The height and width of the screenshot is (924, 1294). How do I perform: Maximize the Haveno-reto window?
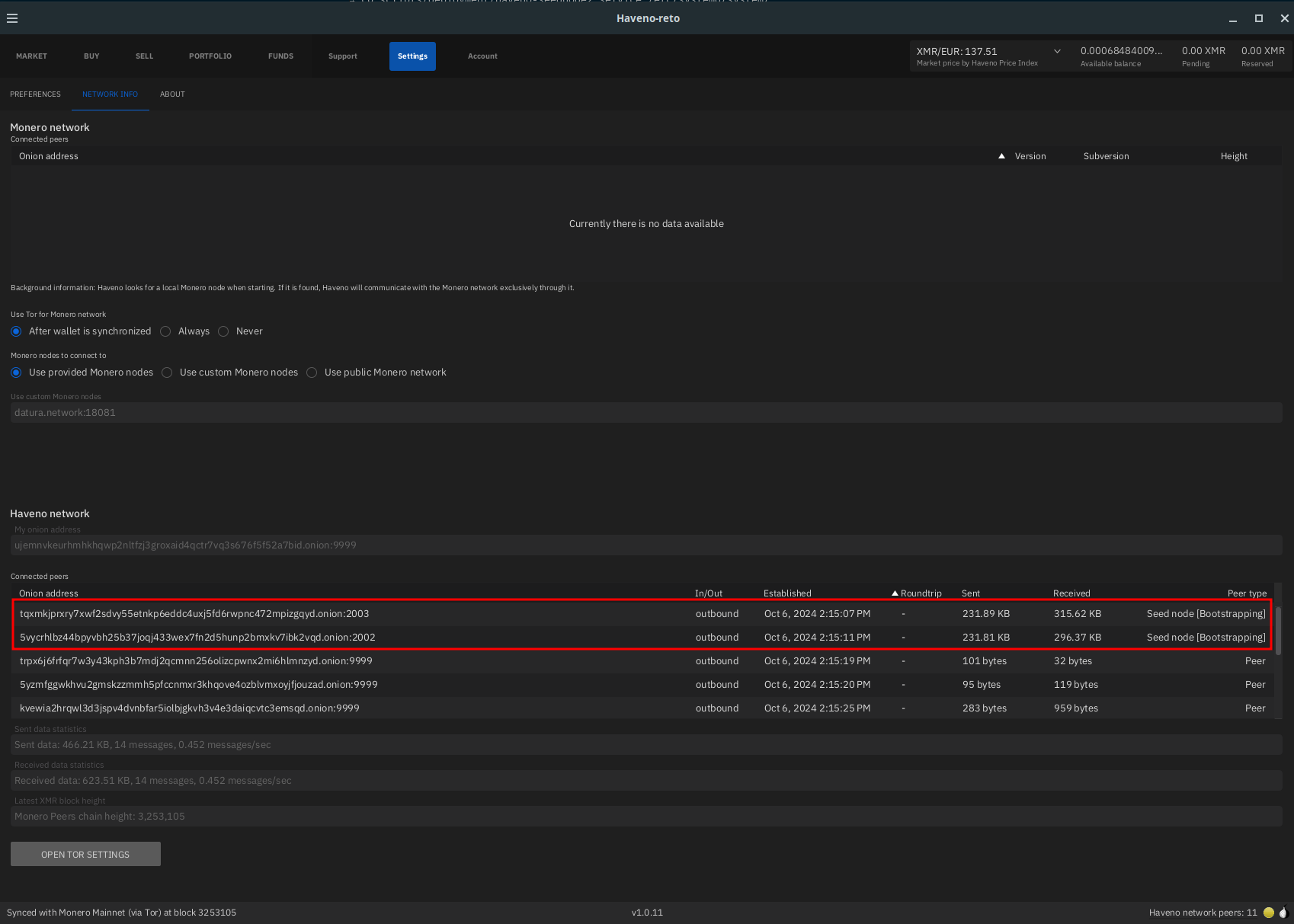point(1259,18)
